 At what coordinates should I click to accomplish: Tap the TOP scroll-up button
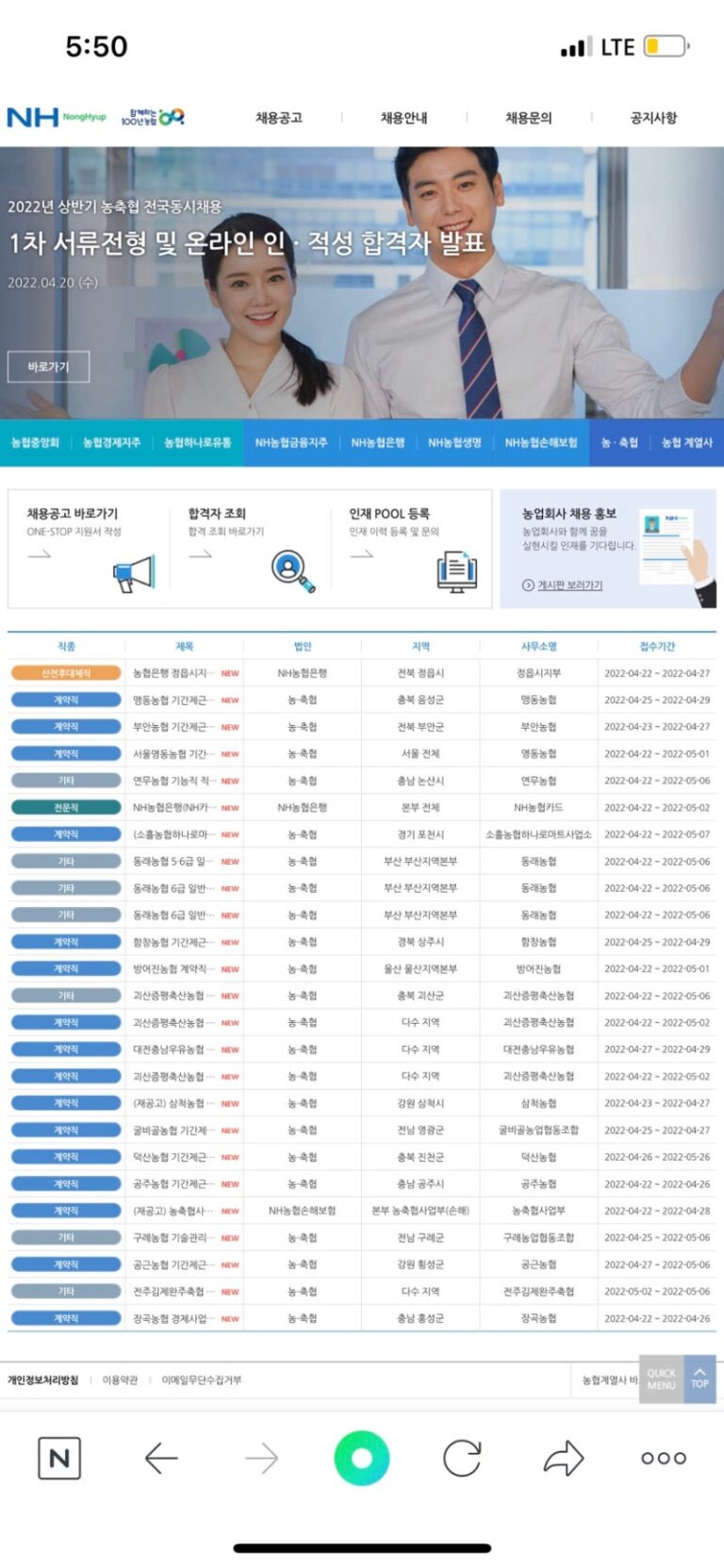(x=699, y=1378)
